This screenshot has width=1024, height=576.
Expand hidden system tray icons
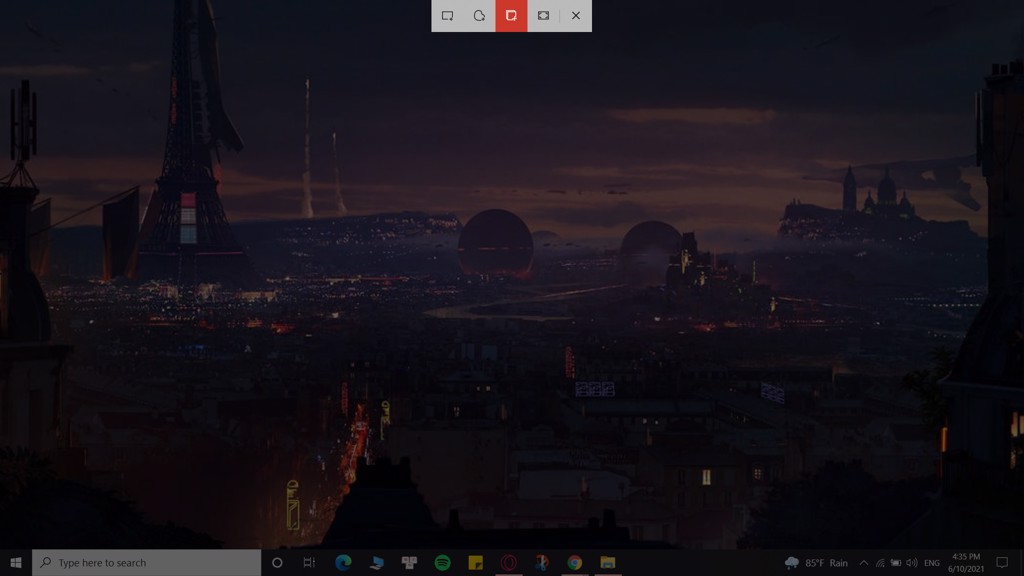click(863, 562)
